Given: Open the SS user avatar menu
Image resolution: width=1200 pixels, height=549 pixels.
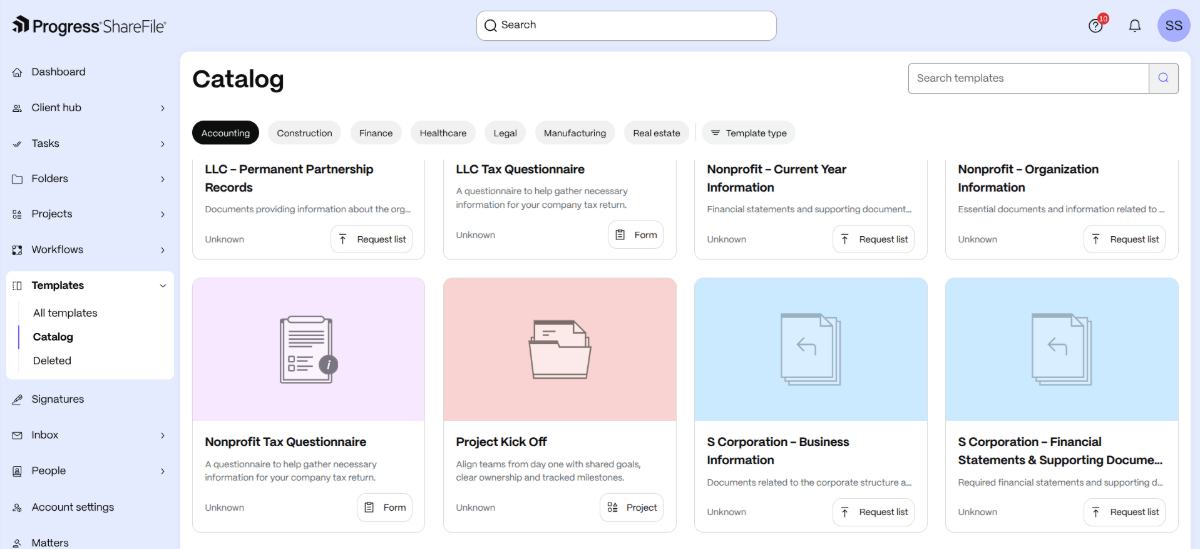Looking at the screenshot, I should pos(1174,25).
